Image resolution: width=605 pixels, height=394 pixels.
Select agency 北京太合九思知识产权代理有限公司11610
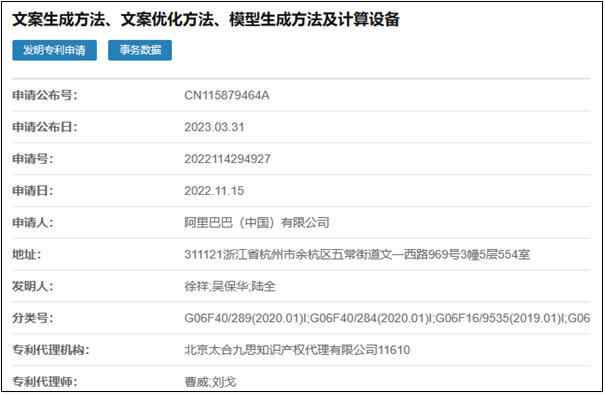(x=297, y=350)
